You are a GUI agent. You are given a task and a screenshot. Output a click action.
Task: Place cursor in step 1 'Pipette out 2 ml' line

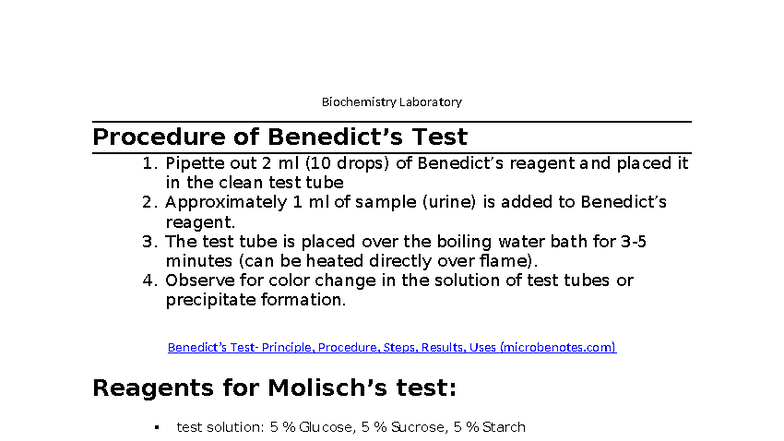426,172
